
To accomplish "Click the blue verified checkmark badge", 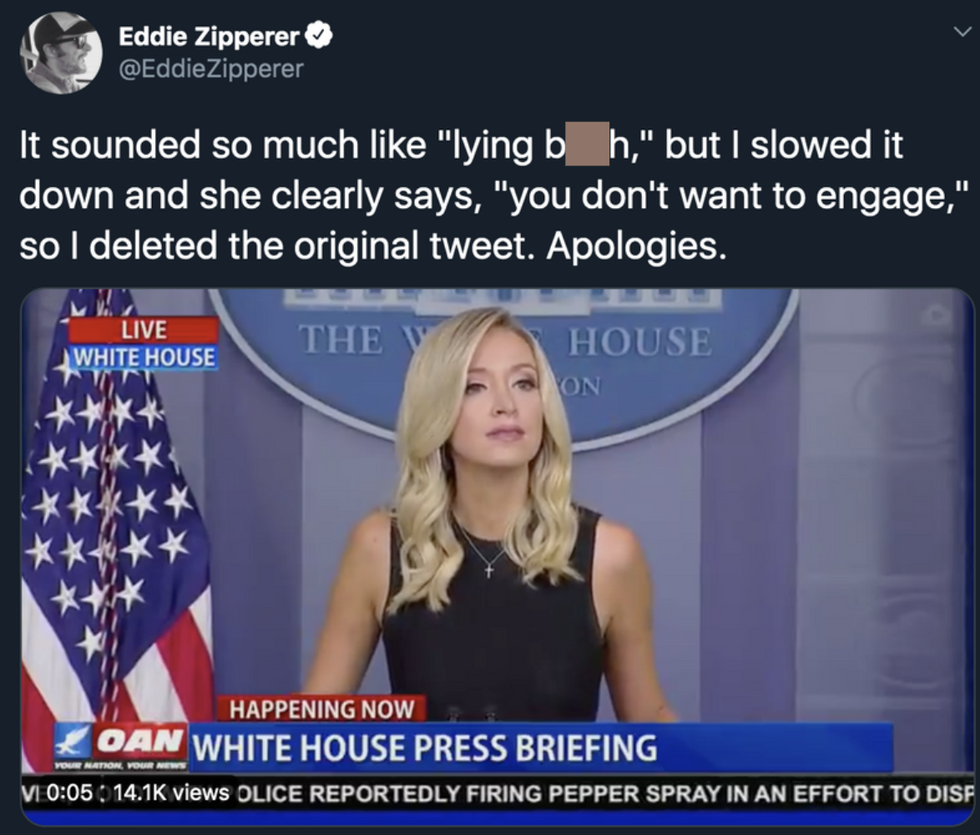I will pos(320,38).
